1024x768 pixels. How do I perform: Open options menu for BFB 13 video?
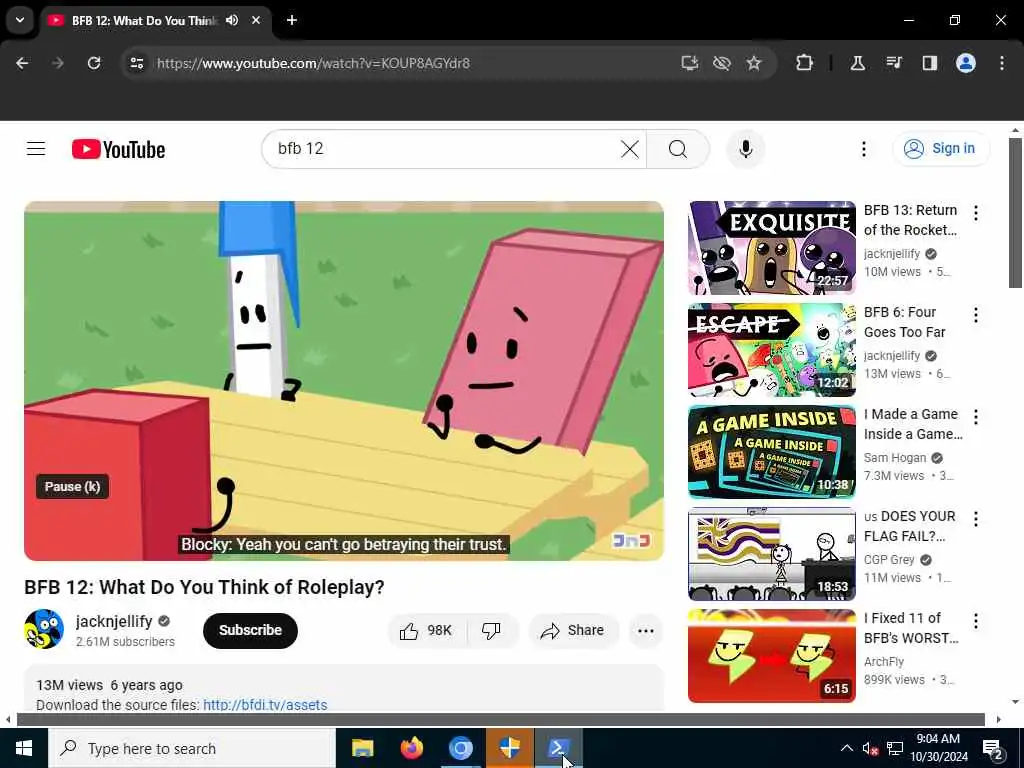click(x=976, y=213)
